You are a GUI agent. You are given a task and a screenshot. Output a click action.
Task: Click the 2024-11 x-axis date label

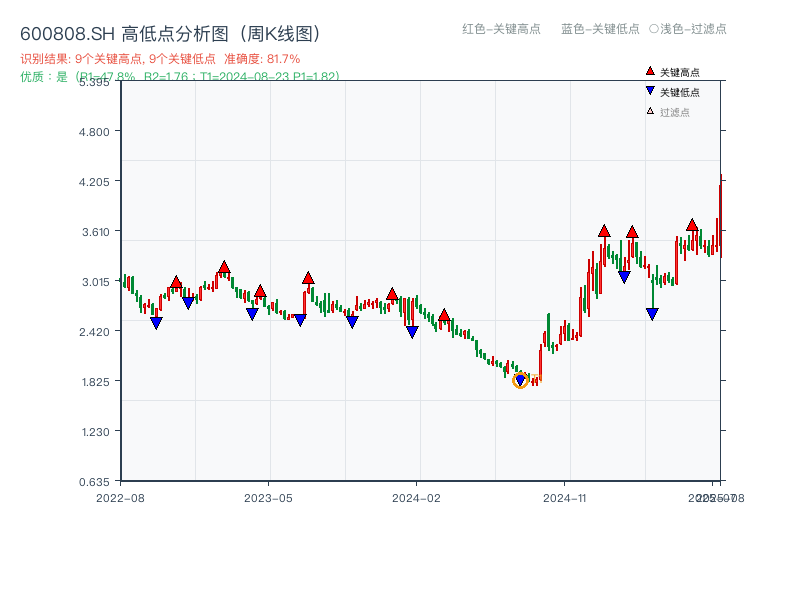[x=564, y=497]
